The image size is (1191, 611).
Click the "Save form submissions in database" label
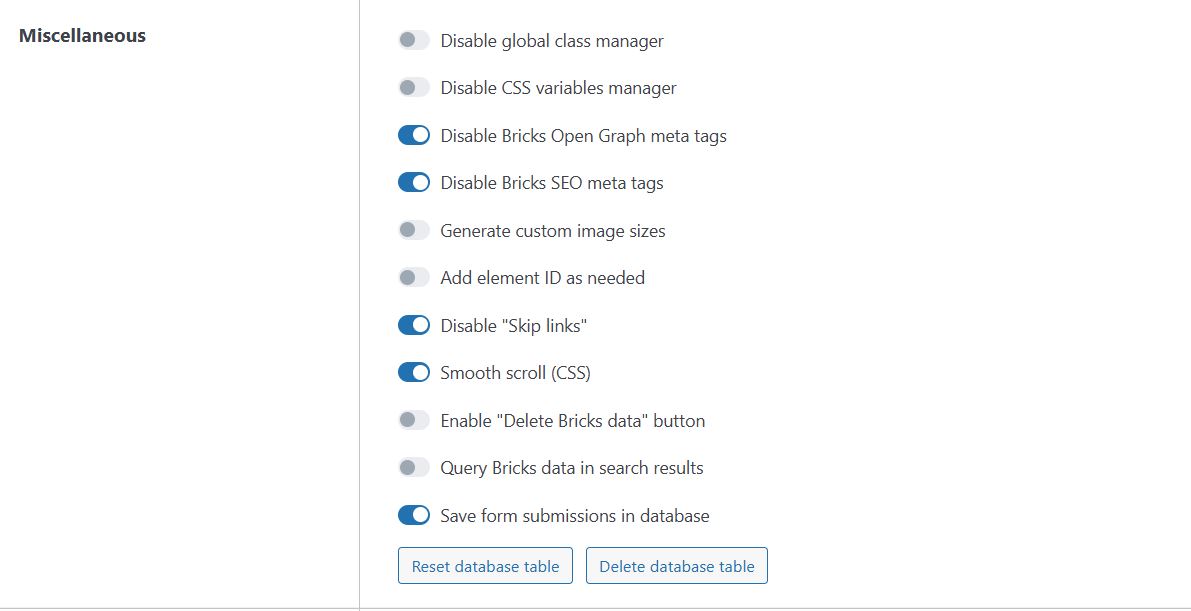click(x=575, y=516)
